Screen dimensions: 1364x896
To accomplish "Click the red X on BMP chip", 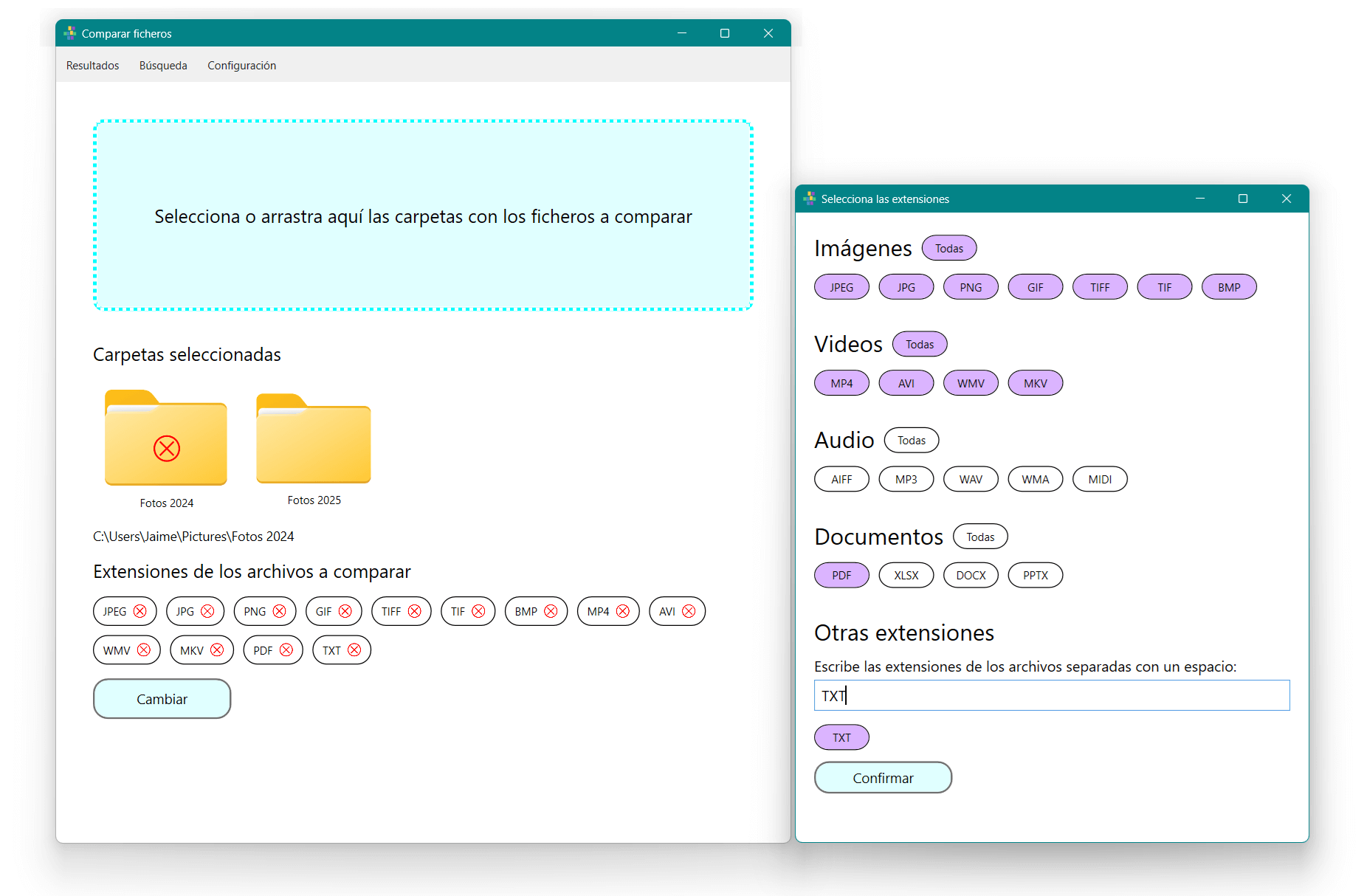I will tap(551, 611).
